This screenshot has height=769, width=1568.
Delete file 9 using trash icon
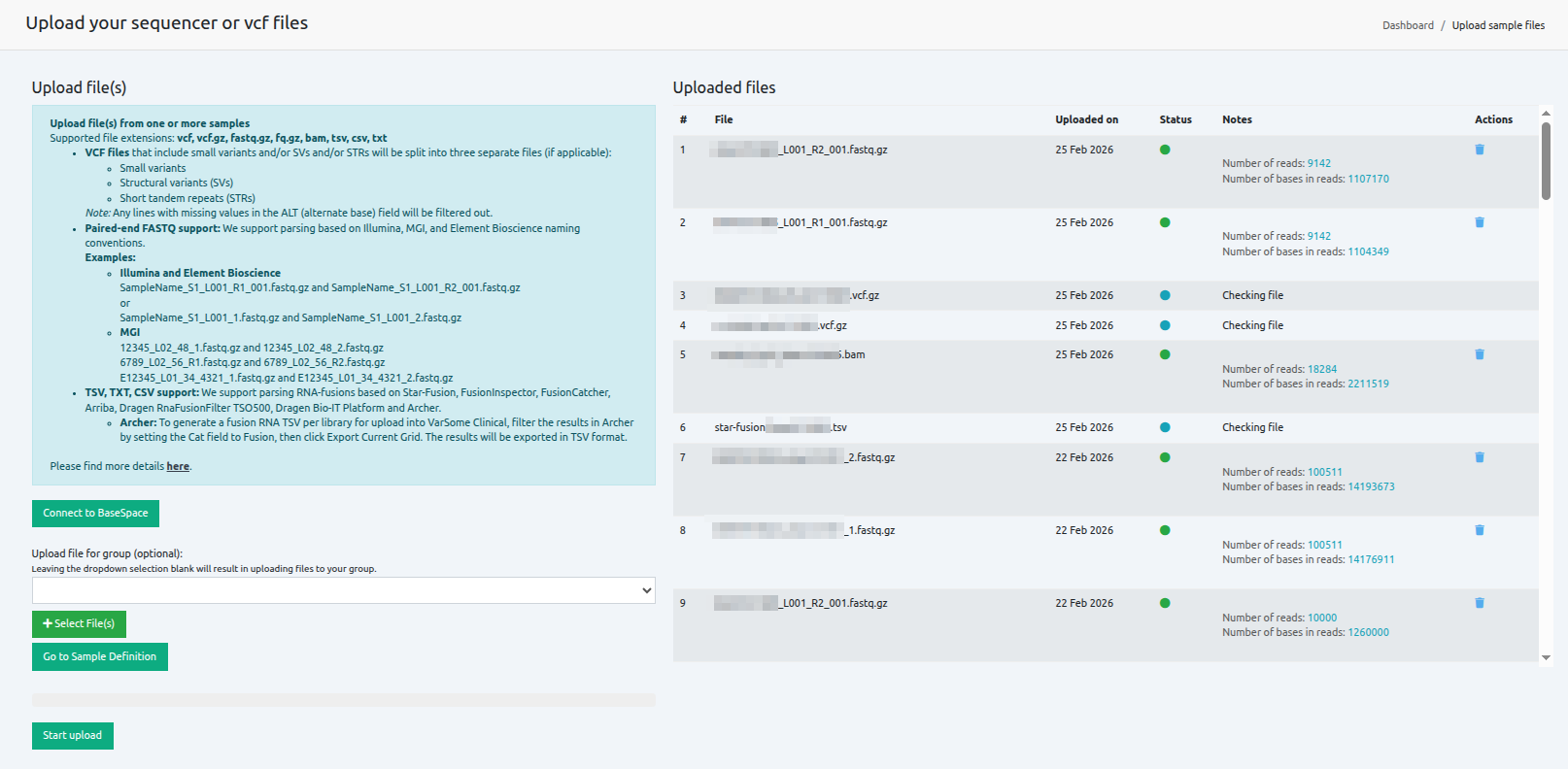pos(1480,603)
